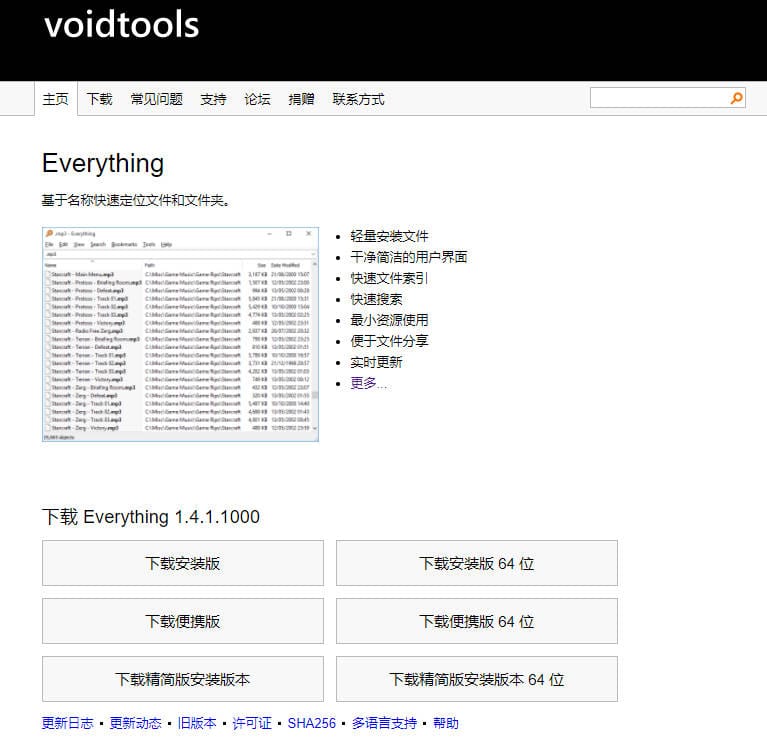Viewport: 767px width, 740px height.
Task: Open the 许可证 link
Action: tap(252, 723)
